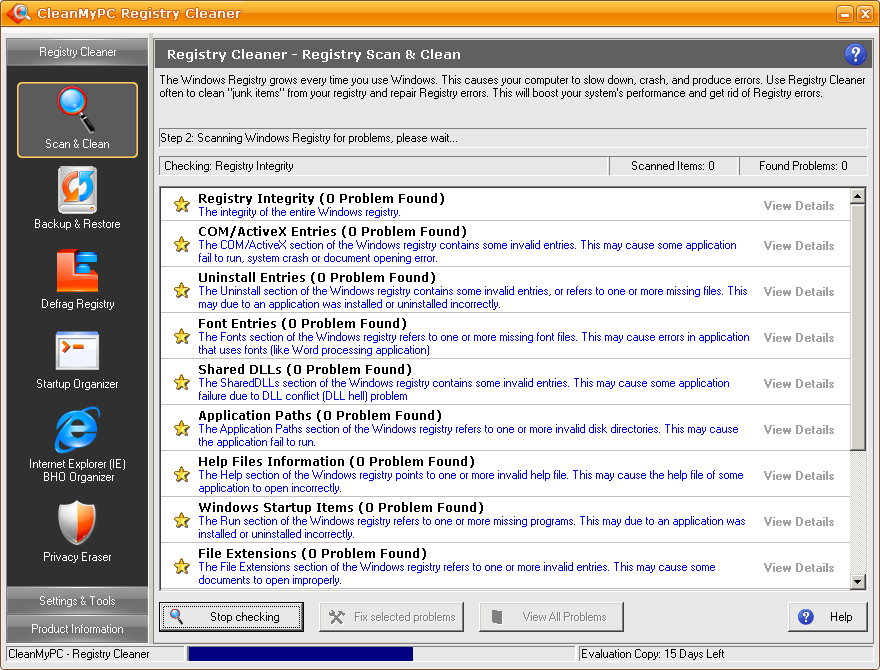Screen dimensions: 880x670
Task: Click the star beside Registry Integrity
Action: tap(181, 205)
